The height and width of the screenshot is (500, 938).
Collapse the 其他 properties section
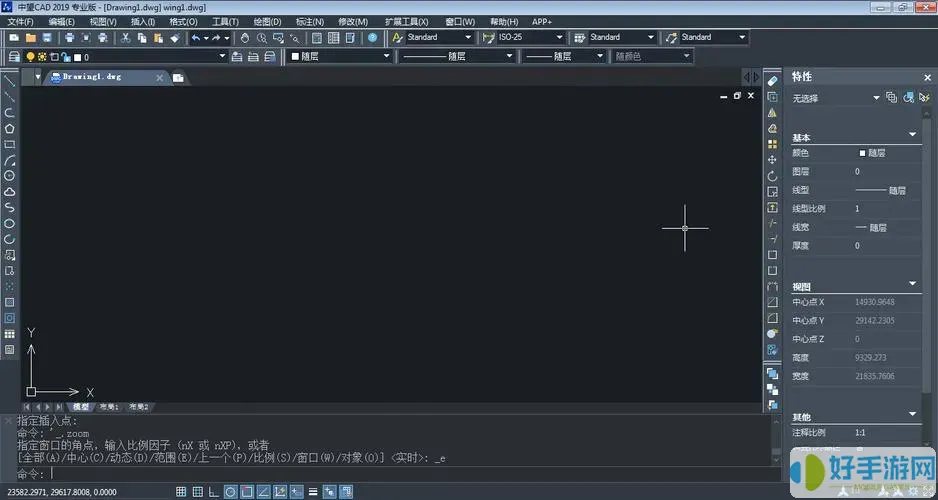[913, 414]
